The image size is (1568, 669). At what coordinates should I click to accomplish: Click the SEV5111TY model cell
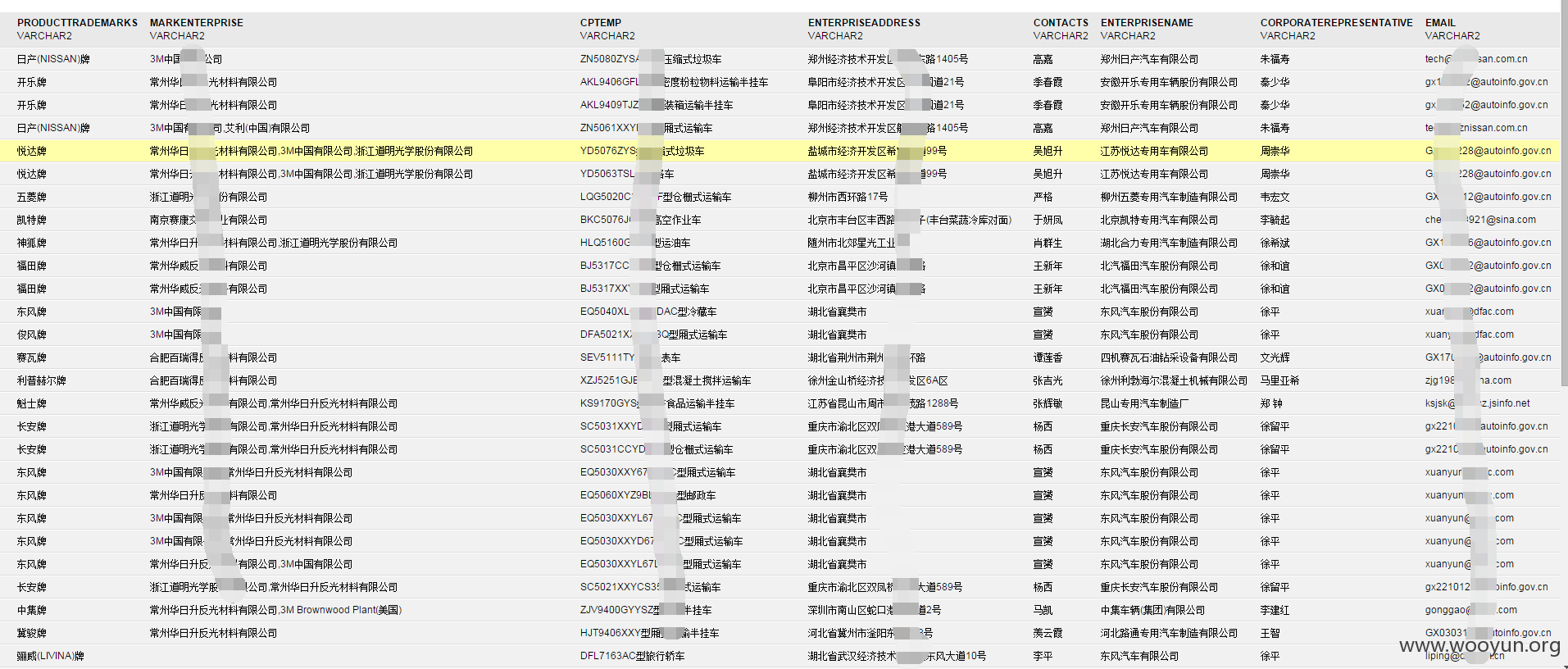(630, 357)
